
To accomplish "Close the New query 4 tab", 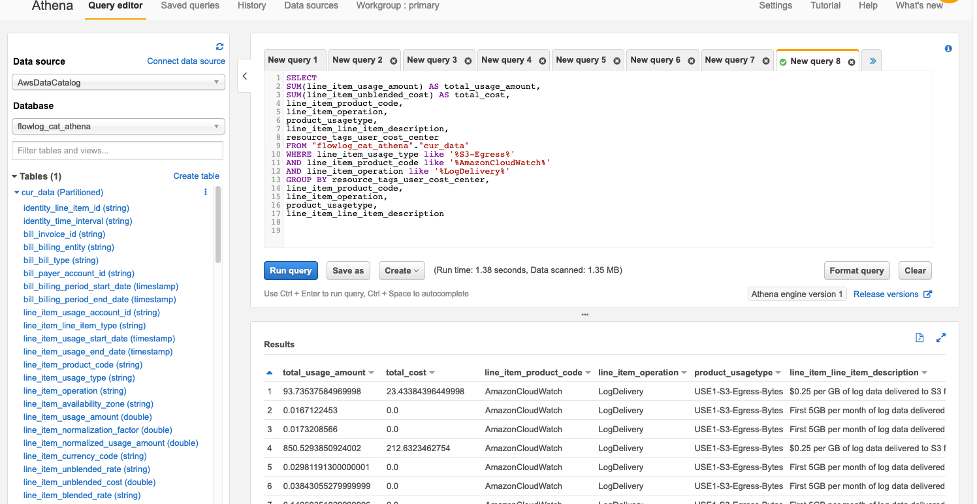I will 543,61.
